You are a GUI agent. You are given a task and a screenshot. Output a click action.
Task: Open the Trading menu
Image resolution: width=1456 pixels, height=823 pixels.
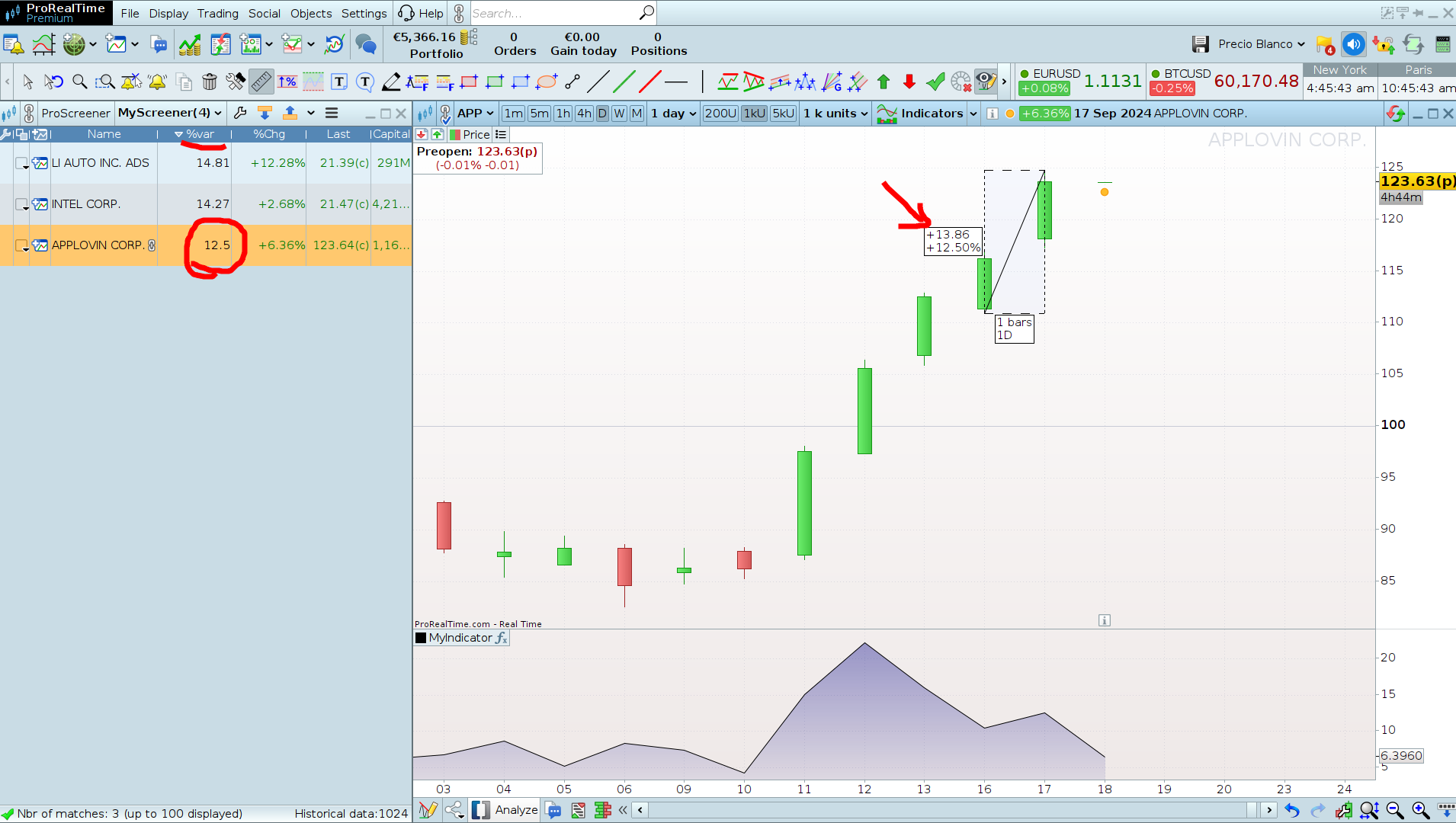coord(218,13)
